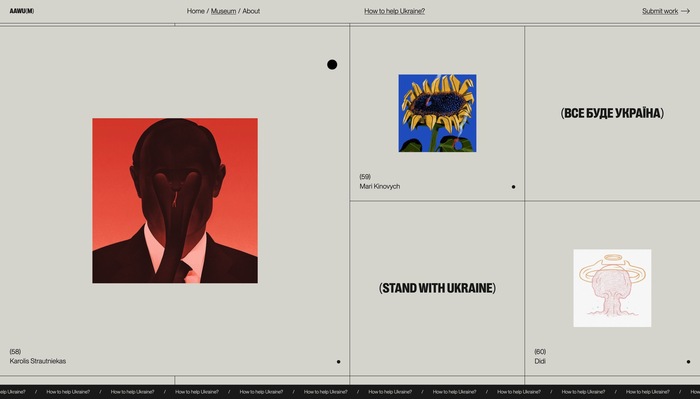700x399 pixels.
Task: Select artist name Karolis Strautniekas
Action: (38, 361)
